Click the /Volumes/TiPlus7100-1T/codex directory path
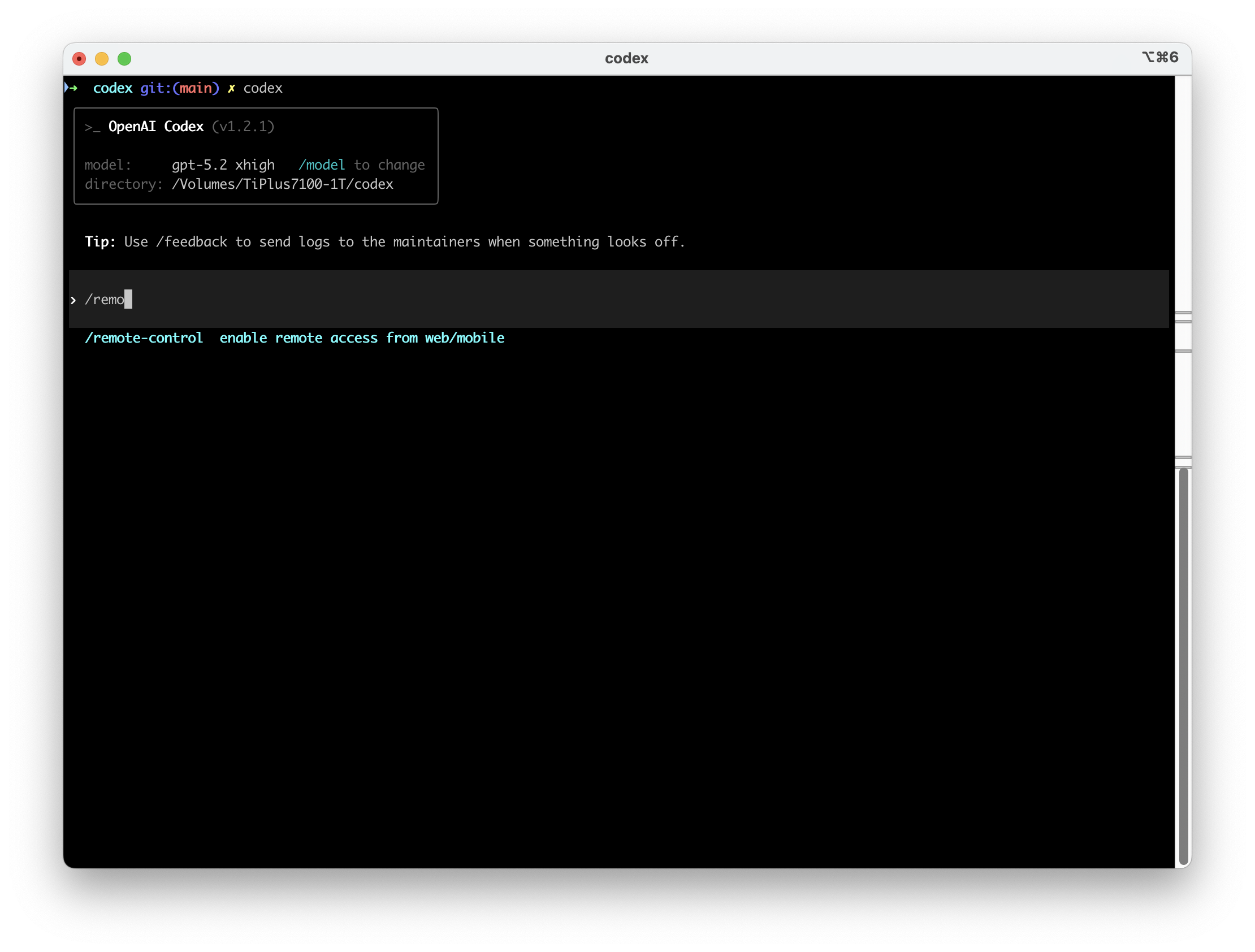The height and width of the screenshot is (952, 1255). tap(283, 184)
